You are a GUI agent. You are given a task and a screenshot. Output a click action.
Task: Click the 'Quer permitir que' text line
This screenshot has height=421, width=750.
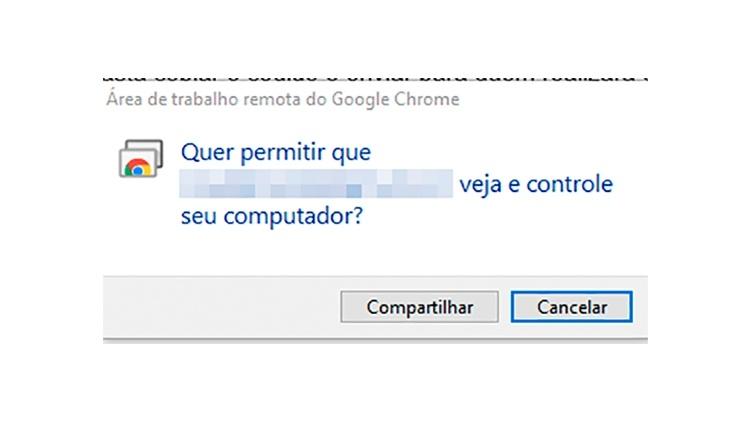click(x=276, y=153)
